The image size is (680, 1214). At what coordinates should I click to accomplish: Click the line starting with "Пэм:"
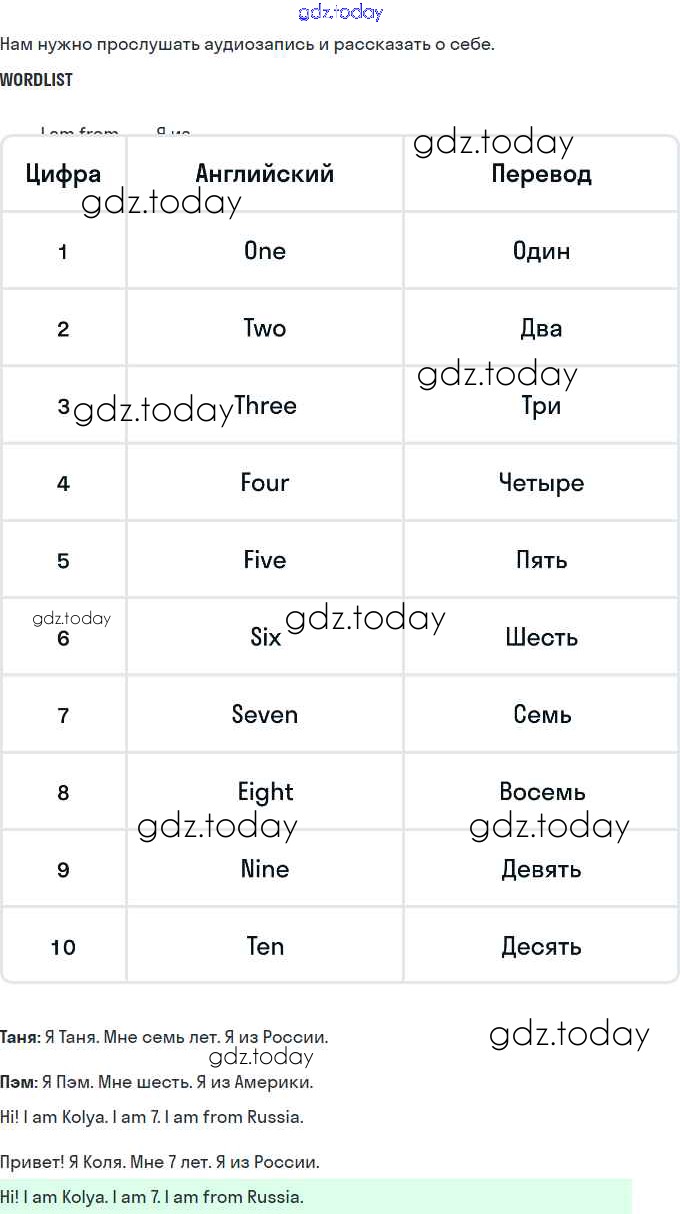click(x=157, y=1082)
